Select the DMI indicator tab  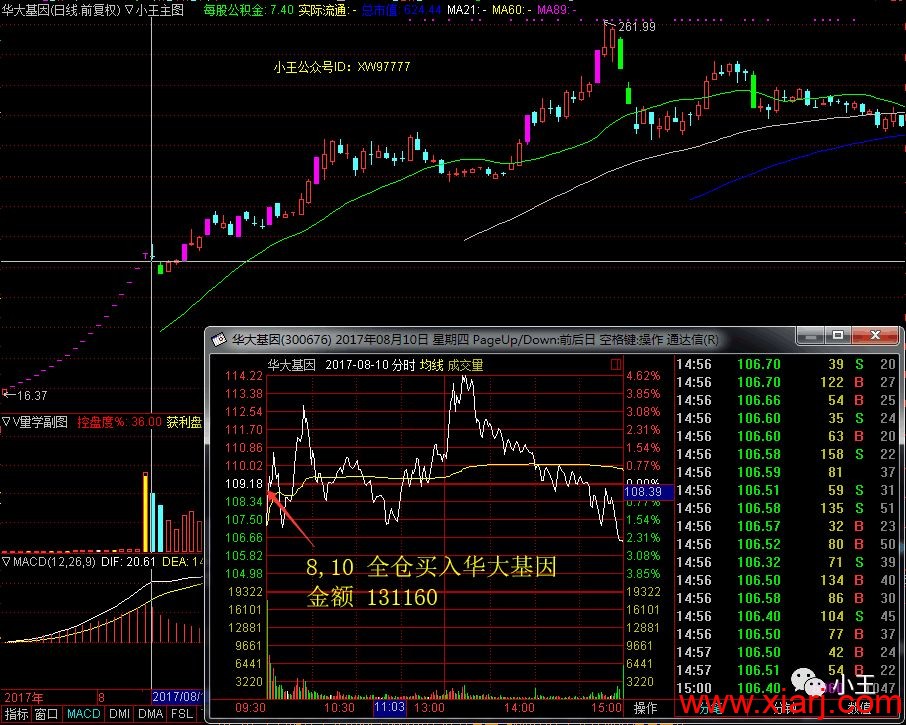coord(119,714)
